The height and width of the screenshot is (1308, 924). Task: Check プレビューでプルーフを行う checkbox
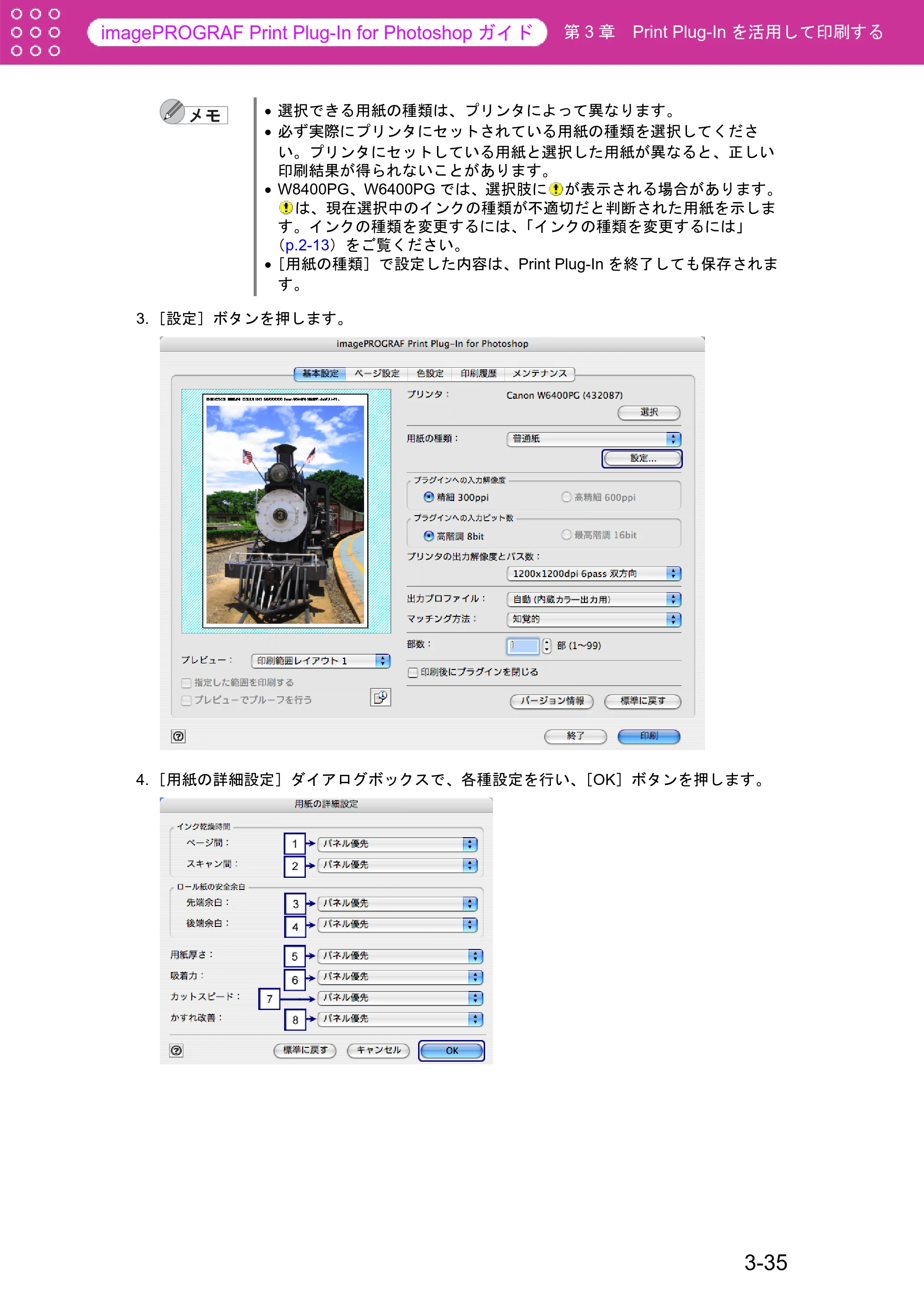point(186,700)
